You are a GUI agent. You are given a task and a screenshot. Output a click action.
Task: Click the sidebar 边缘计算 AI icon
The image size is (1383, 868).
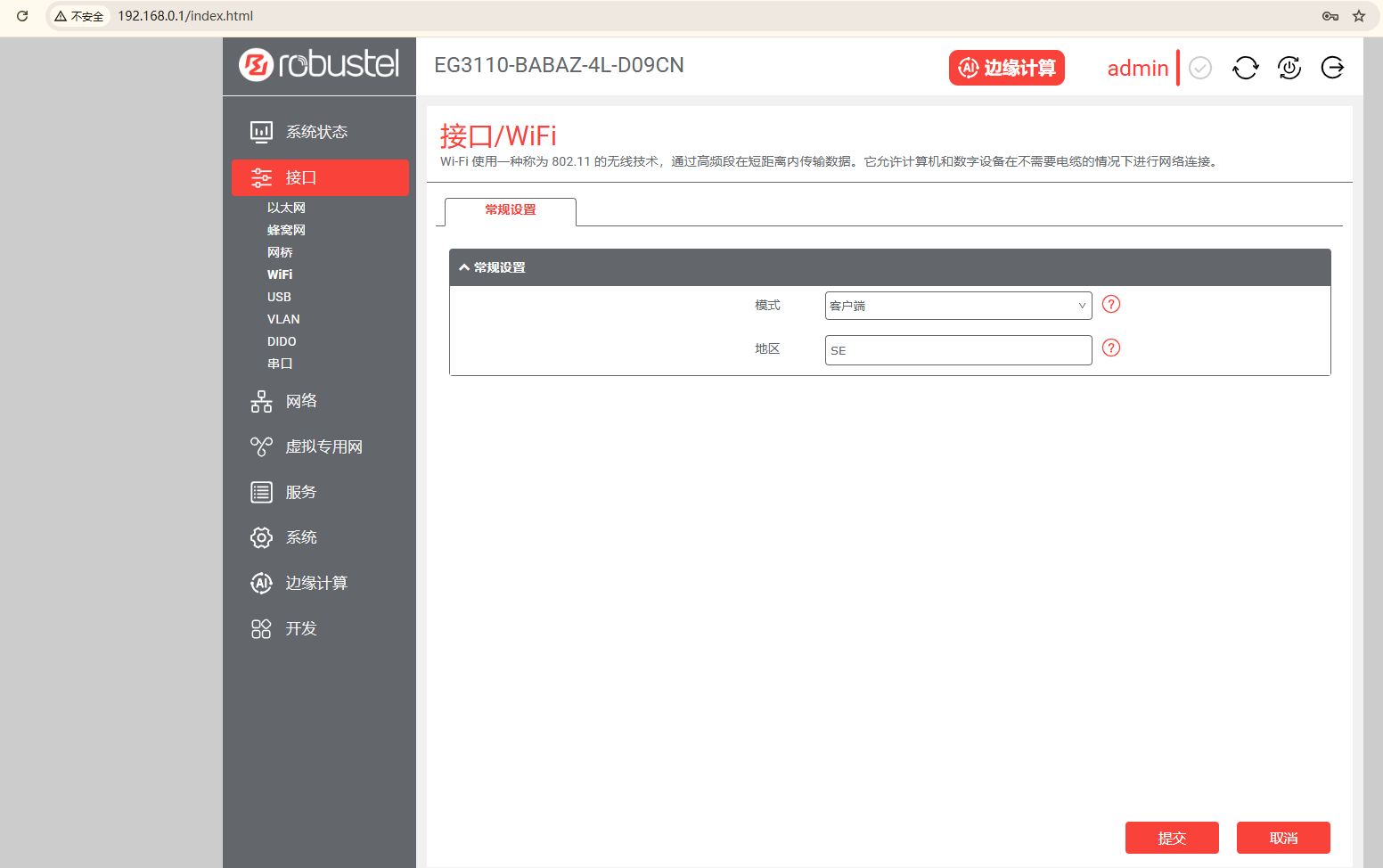pos(261,583)
